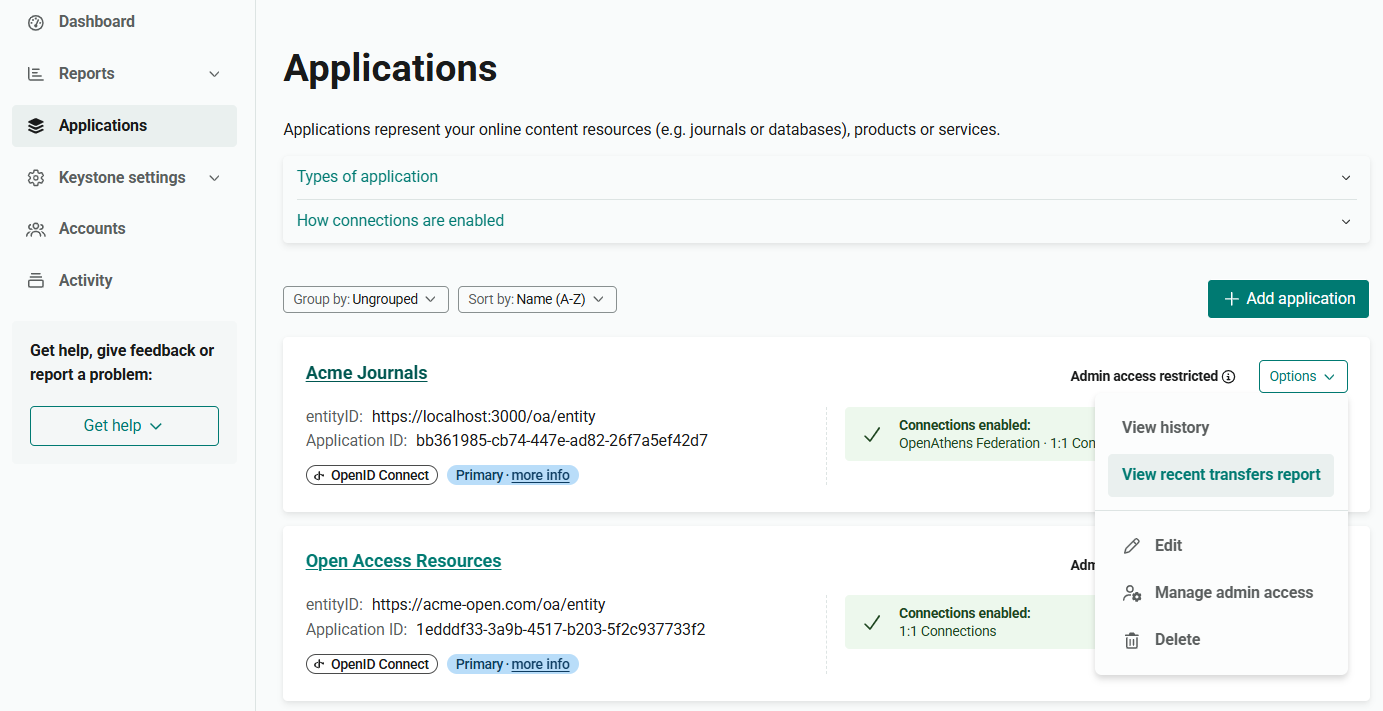The width and height of the screenshot is (1383, 711).
Task: Click the Applications page heading
Action: coord(390,68)
